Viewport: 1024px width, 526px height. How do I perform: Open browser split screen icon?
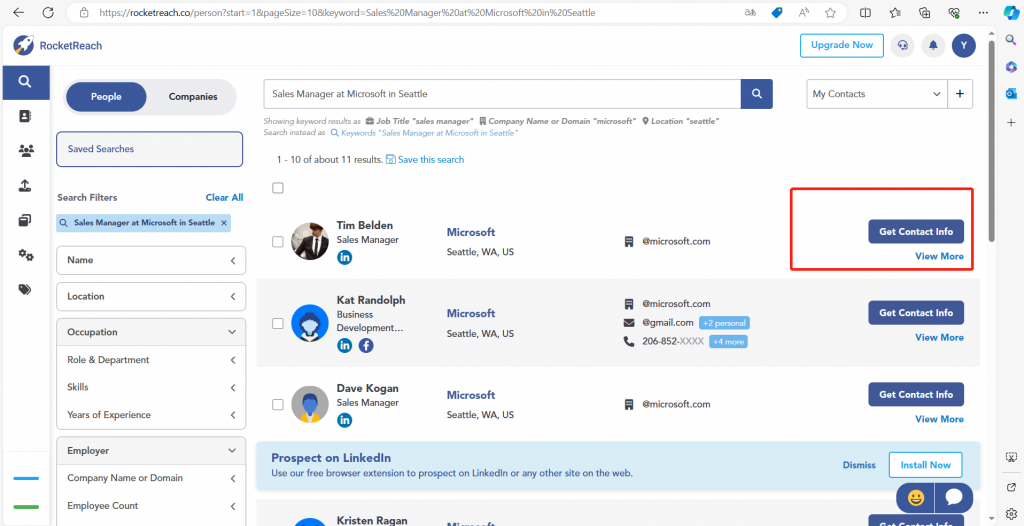point(865,12)
